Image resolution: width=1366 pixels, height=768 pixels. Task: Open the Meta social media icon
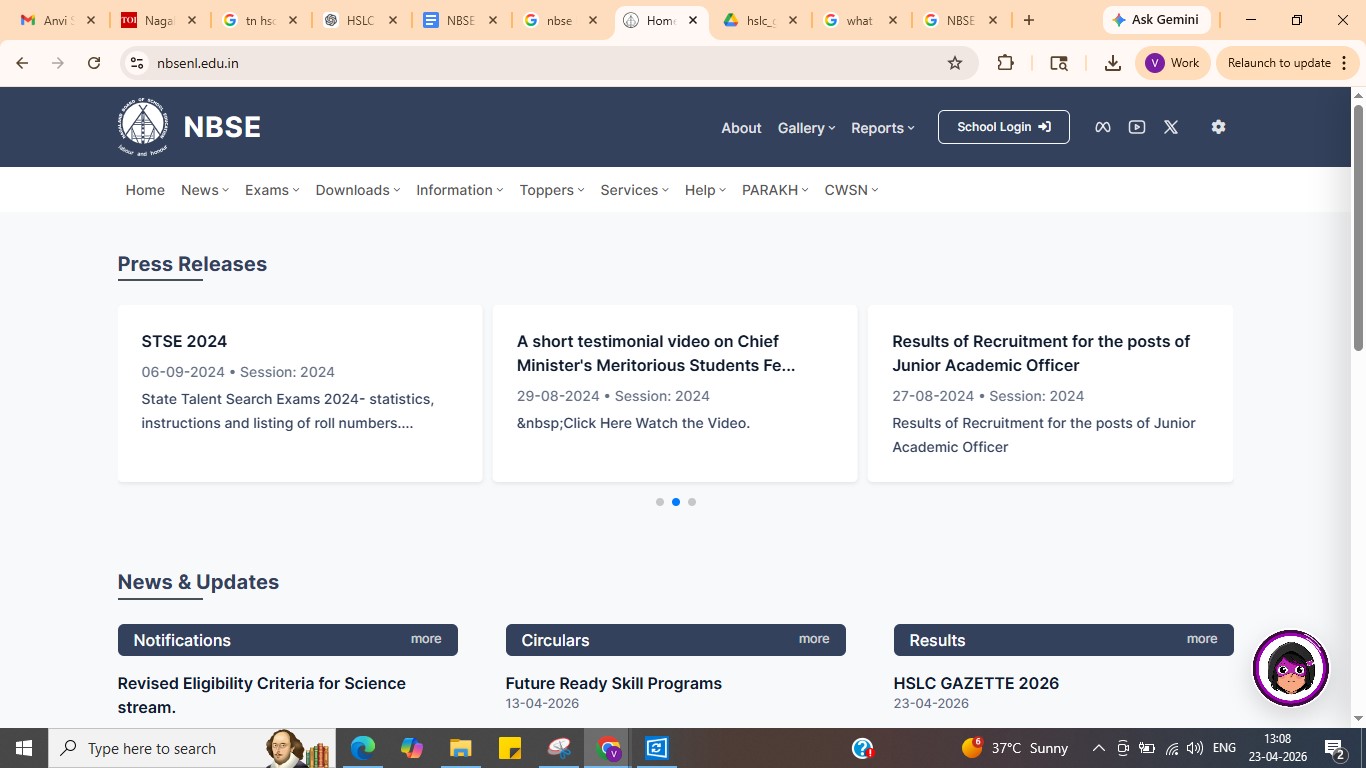(1102, 127)
